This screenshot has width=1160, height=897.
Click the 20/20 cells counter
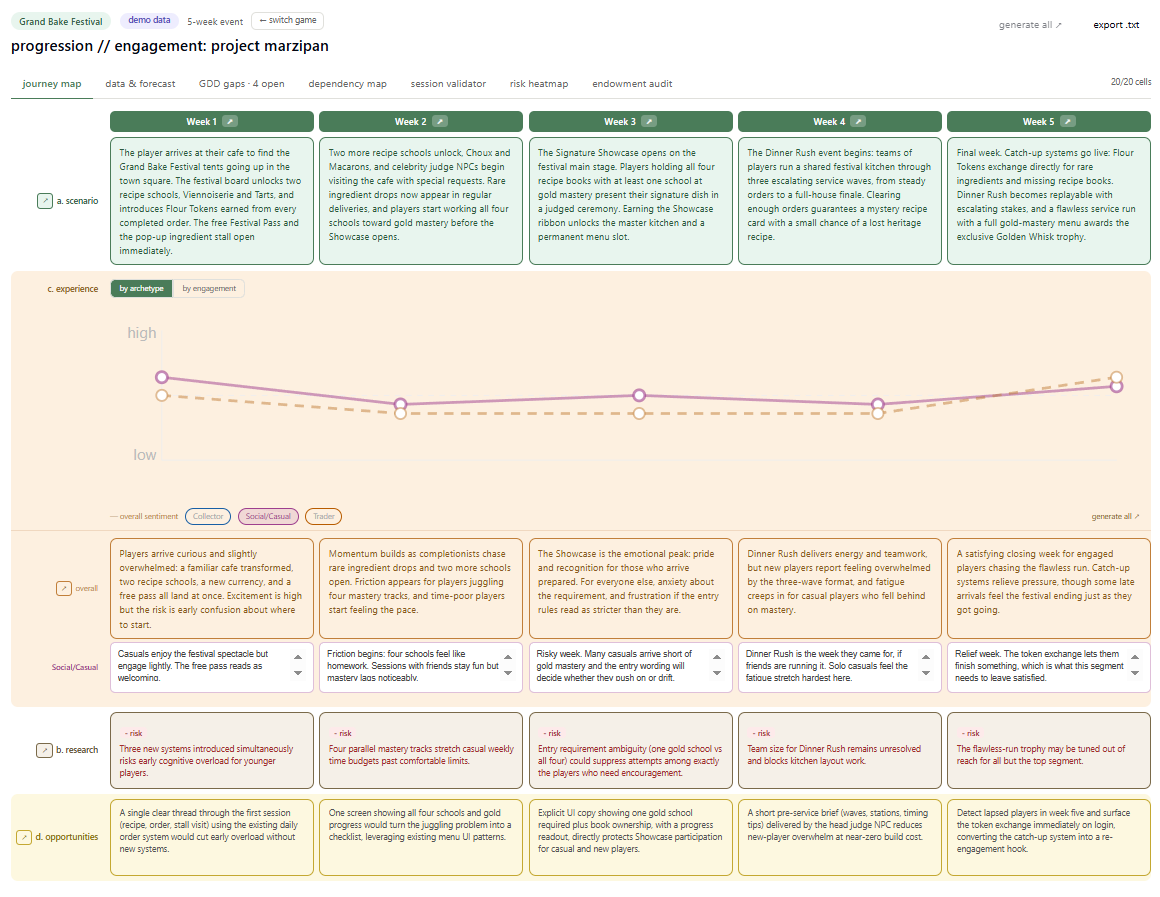point(1130,82)
